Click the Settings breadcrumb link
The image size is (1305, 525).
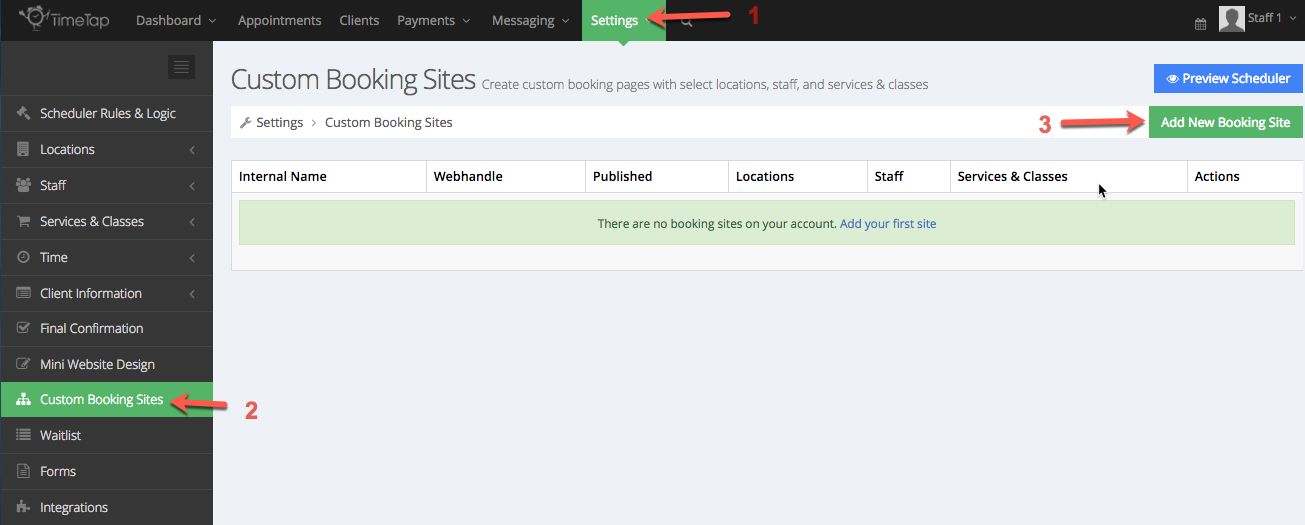(x=279, y=122)
